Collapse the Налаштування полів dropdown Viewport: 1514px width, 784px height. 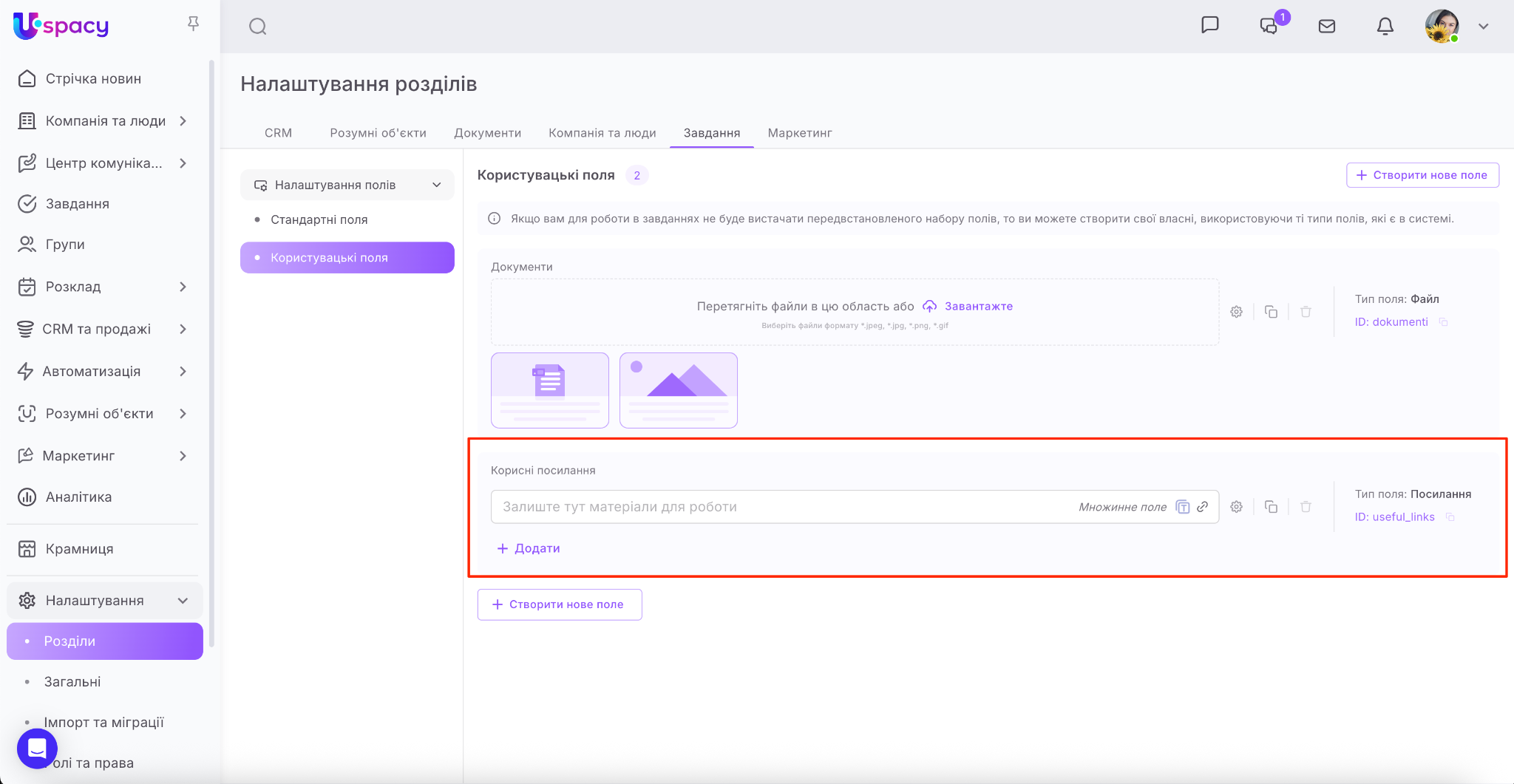436,185
